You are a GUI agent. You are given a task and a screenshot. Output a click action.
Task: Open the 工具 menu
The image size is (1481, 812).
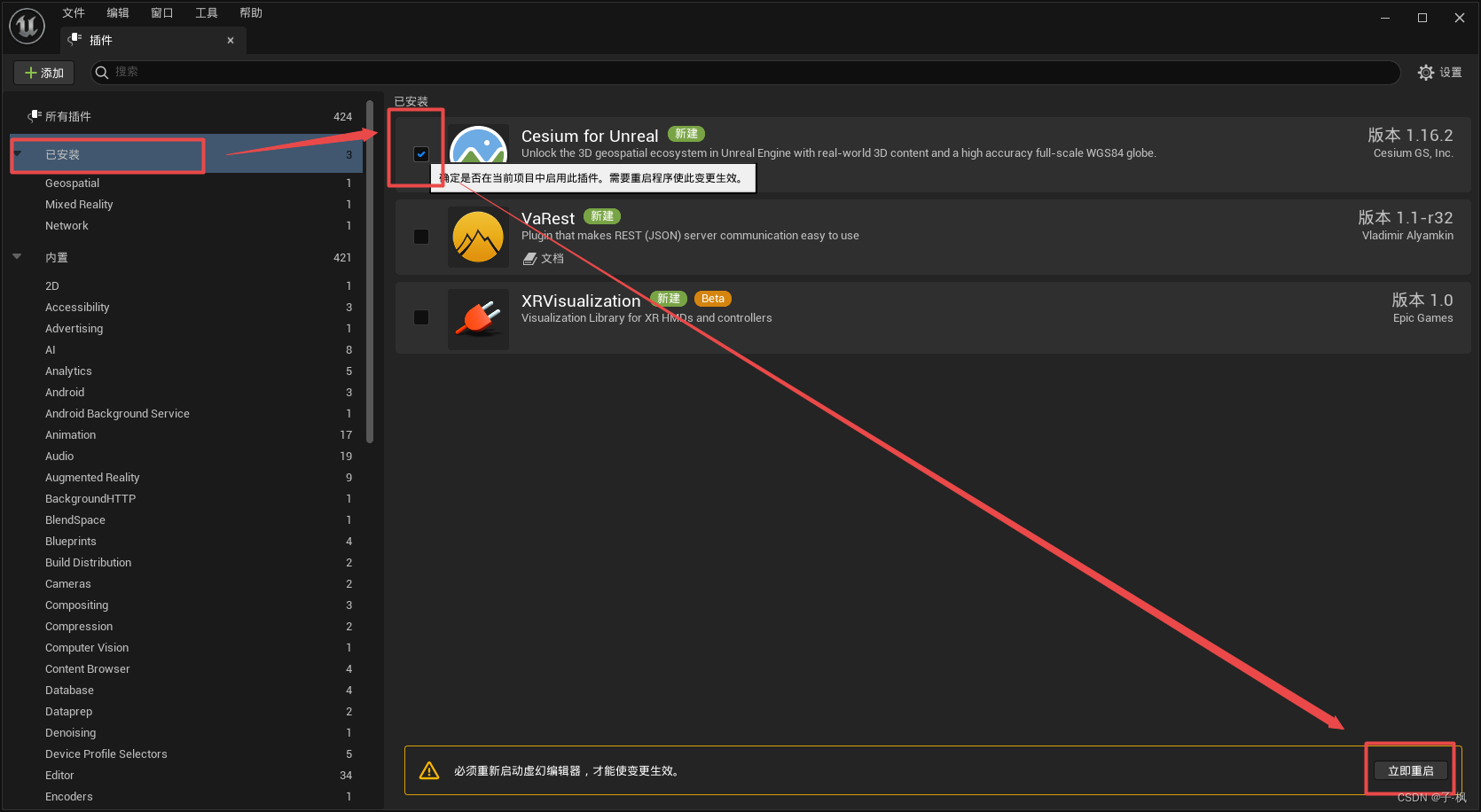pyautogui.click(x=207, y=12)
